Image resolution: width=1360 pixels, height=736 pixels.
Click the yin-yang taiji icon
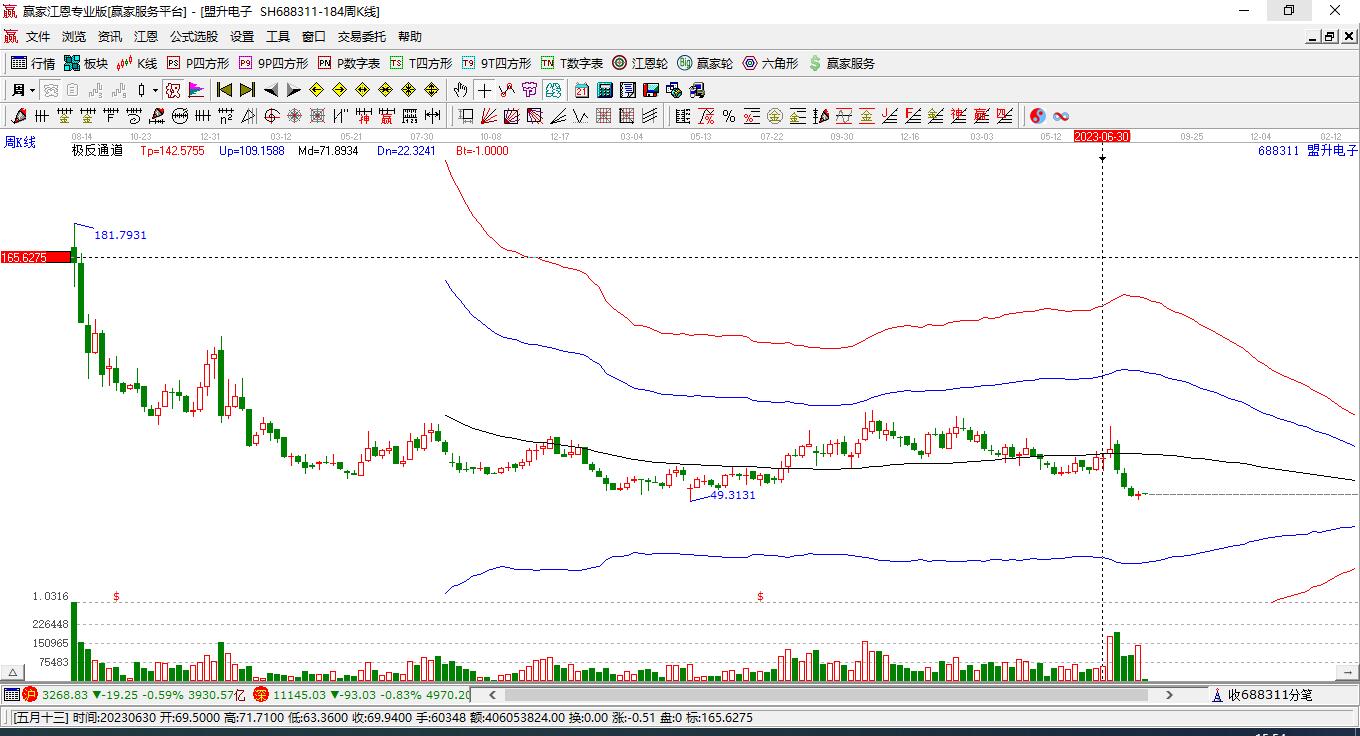[x=1037, y=116]
